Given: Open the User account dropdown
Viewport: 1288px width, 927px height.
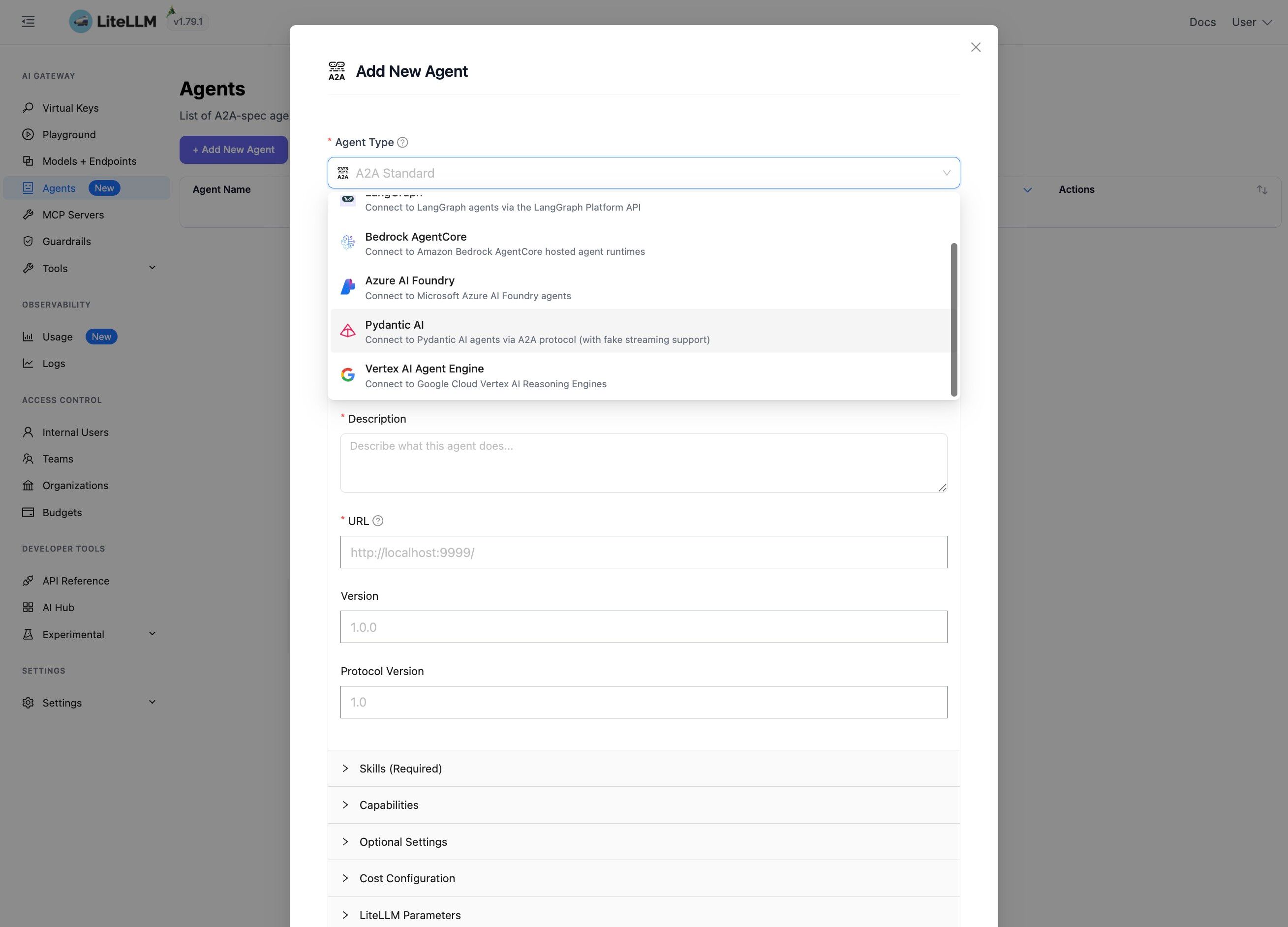Looking at the screenshot, I should click(1252, 22).
